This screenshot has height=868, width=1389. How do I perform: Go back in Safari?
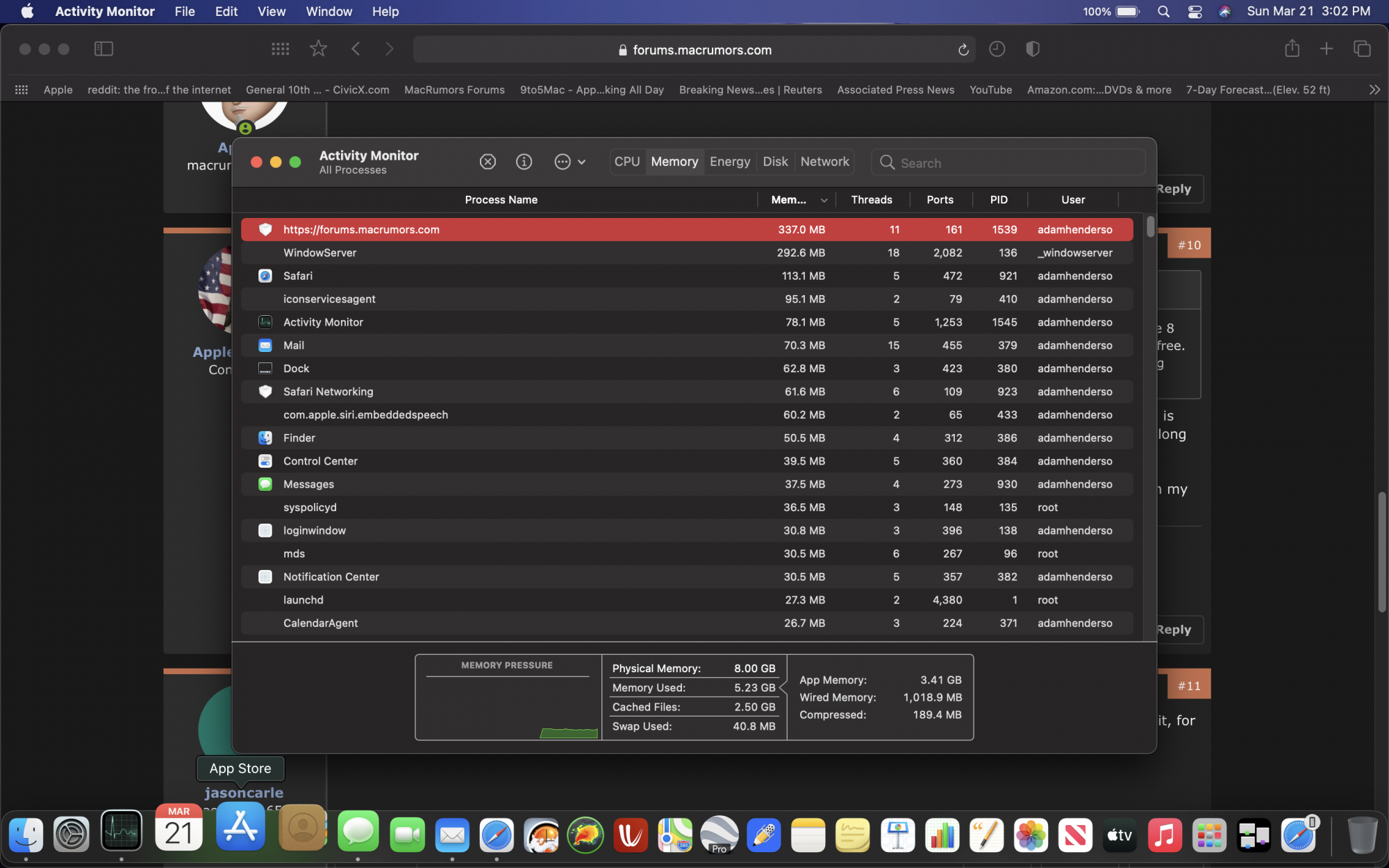356,49
